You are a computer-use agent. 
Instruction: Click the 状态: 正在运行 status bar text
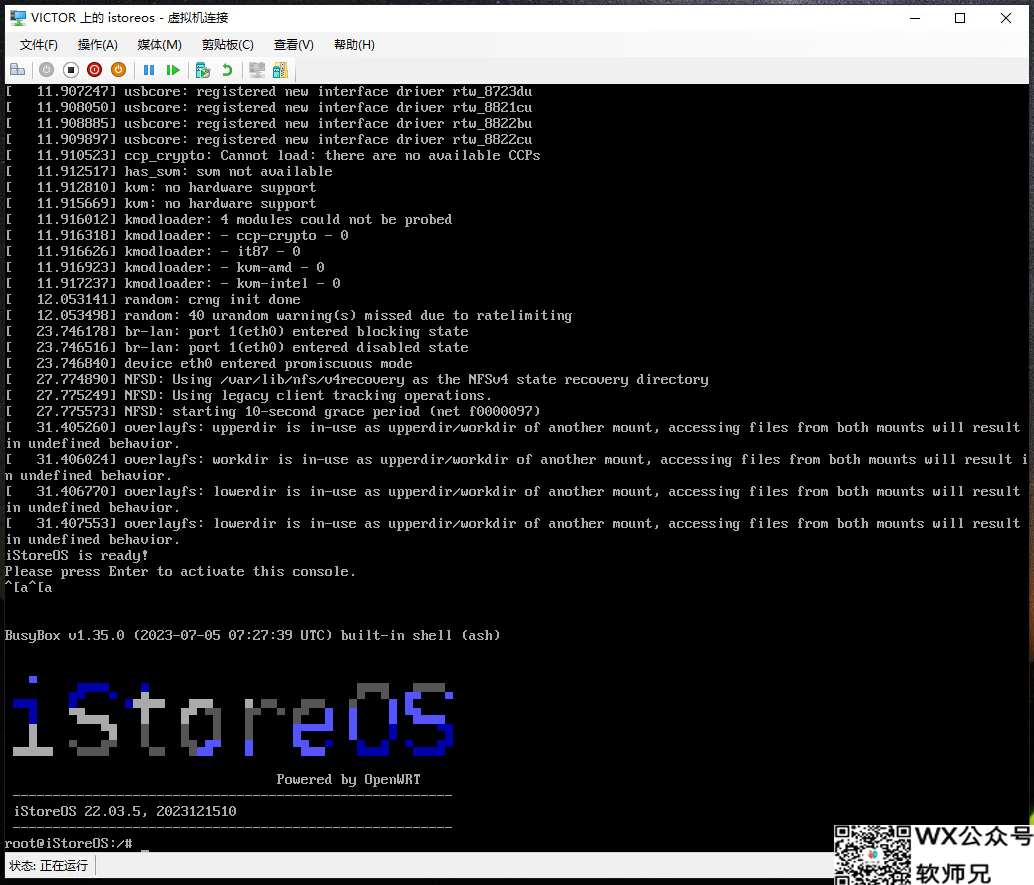point(49,865)
